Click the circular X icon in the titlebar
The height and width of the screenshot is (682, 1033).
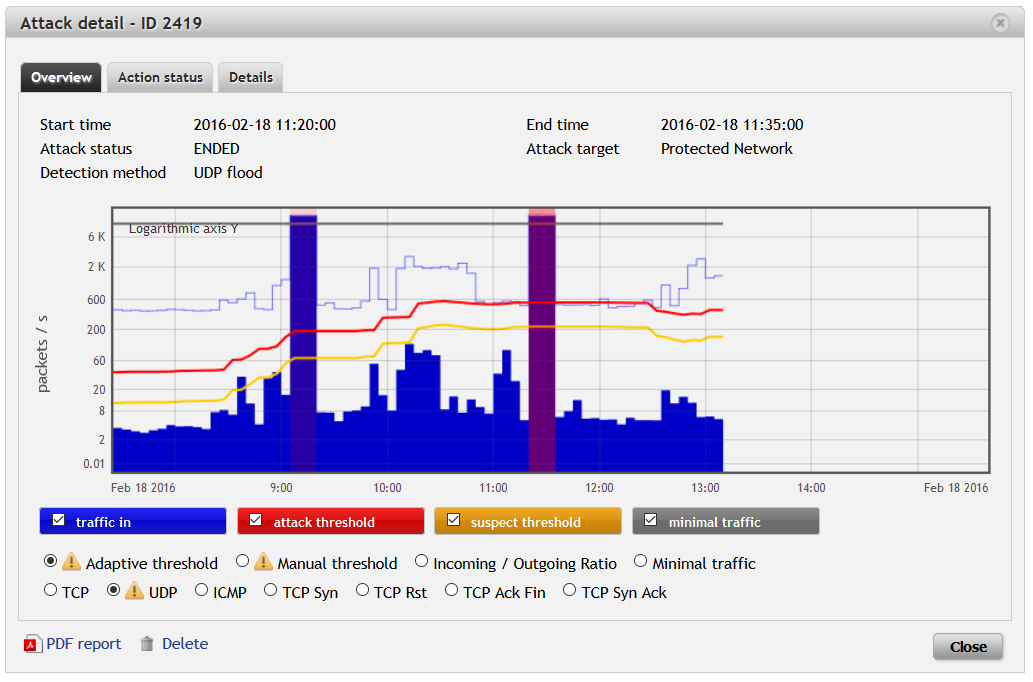[999, 22]
